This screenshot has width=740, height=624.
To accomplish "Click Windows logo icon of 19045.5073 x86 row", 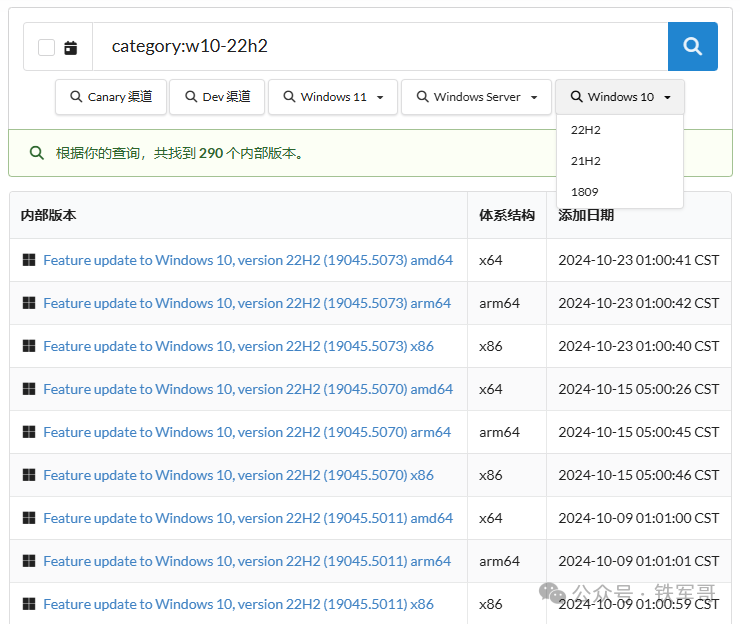I will click(x=29, y=346).
